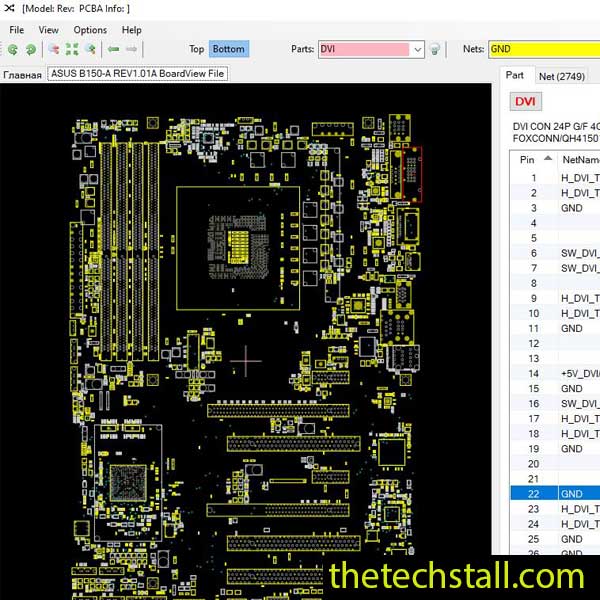Screen dimensions: 600x600
Task: Click the NetName column header
Action: click(x=580, y=159)
